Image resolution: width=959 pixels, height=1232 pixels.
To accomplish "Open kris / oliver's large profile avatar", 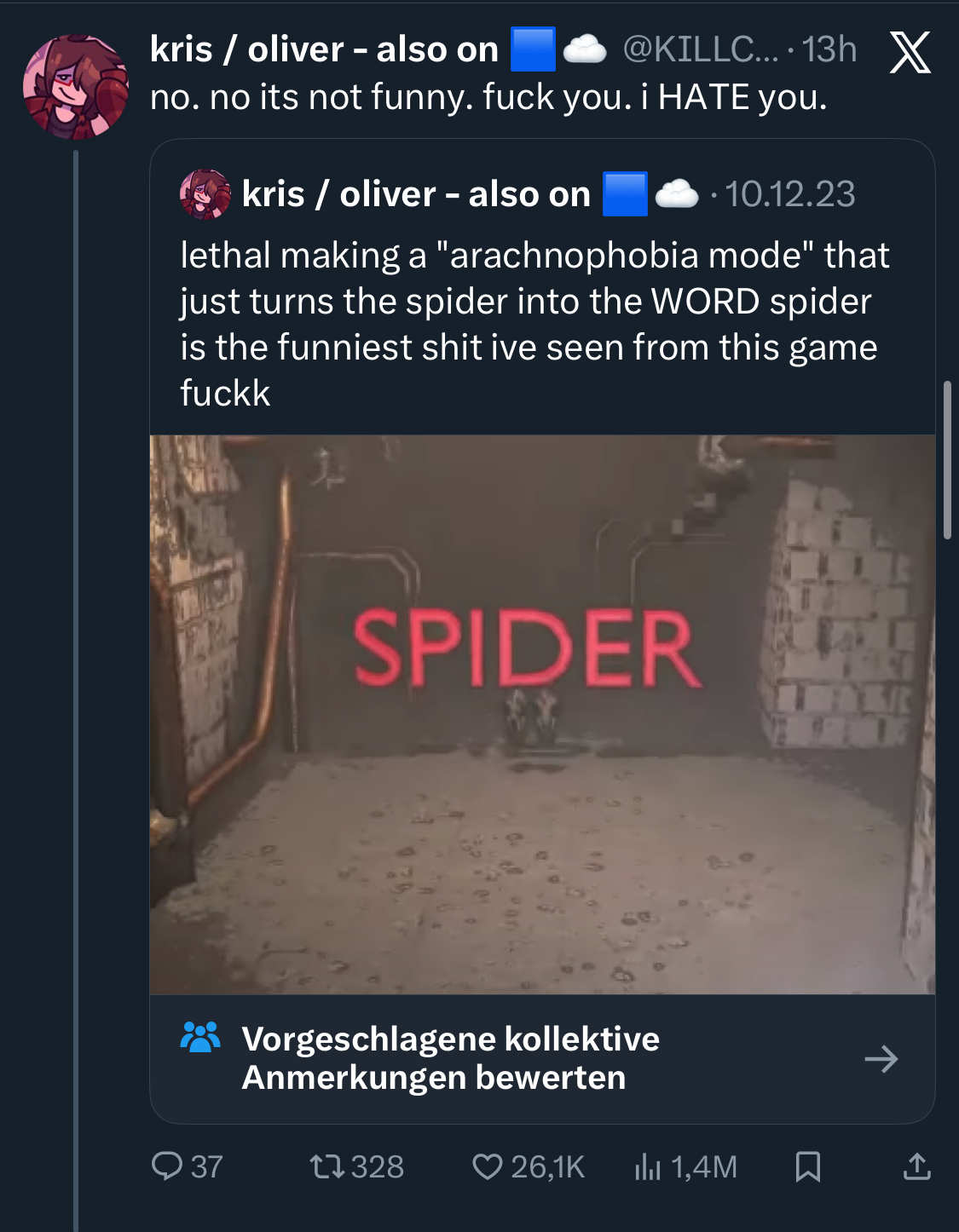I will click(x=76, y=86).
